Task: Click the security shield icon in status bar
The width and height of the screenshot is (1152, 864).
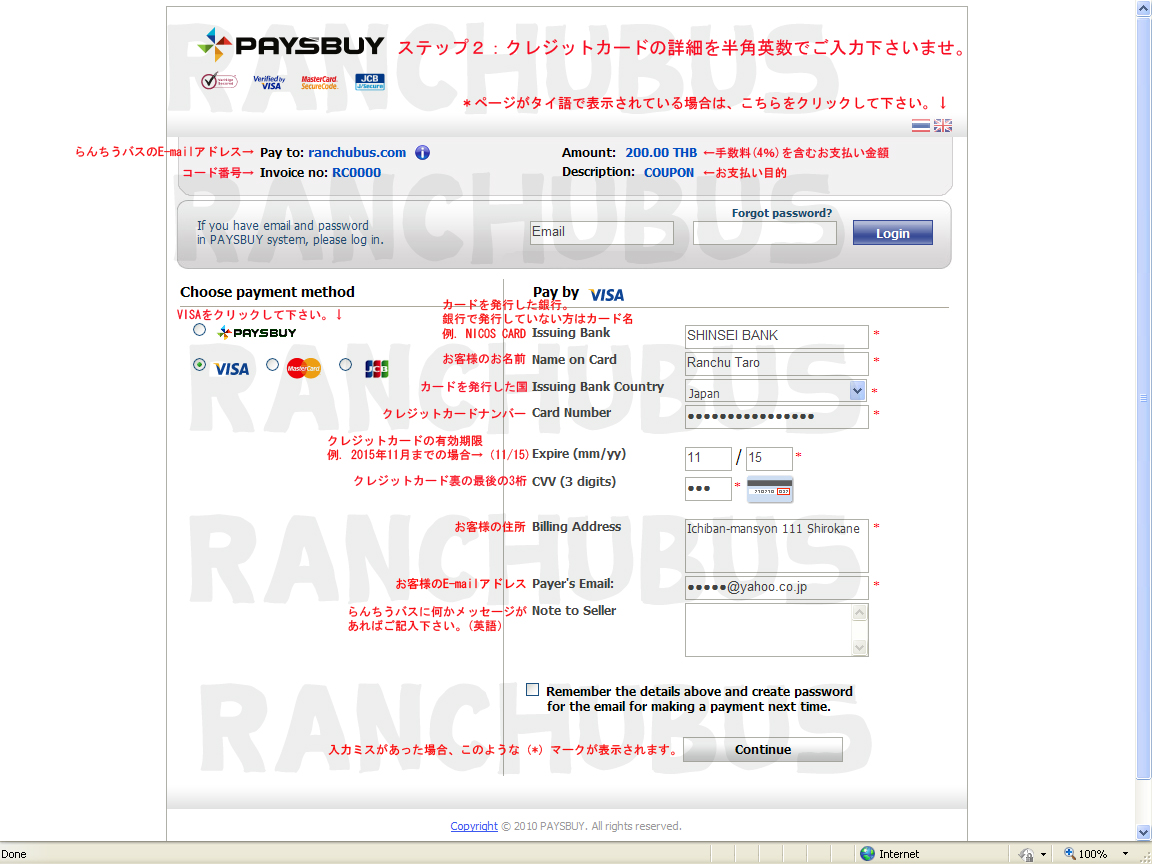Action: click(x=1026, y=854)
